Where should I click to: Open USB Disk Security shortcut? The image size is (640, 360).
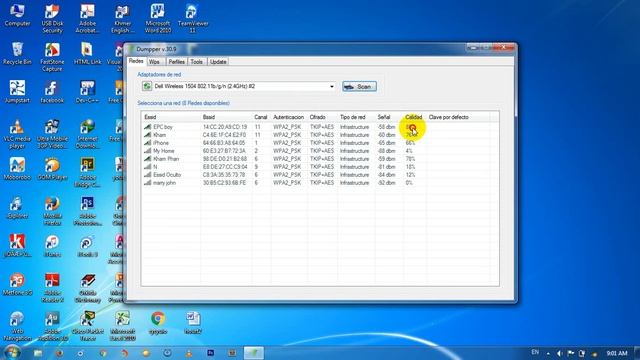point(52,19)
